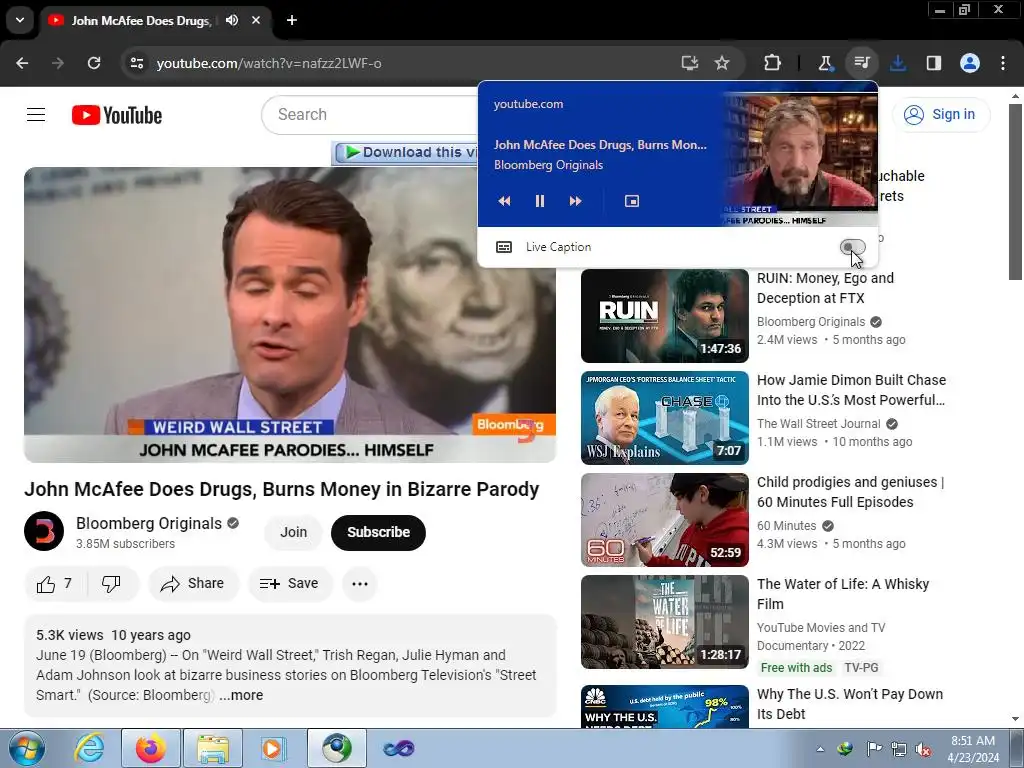Screen dimensions: 1024x768
Task: Open the tab search dropdown arrow
Action: (x=20, y=20)
